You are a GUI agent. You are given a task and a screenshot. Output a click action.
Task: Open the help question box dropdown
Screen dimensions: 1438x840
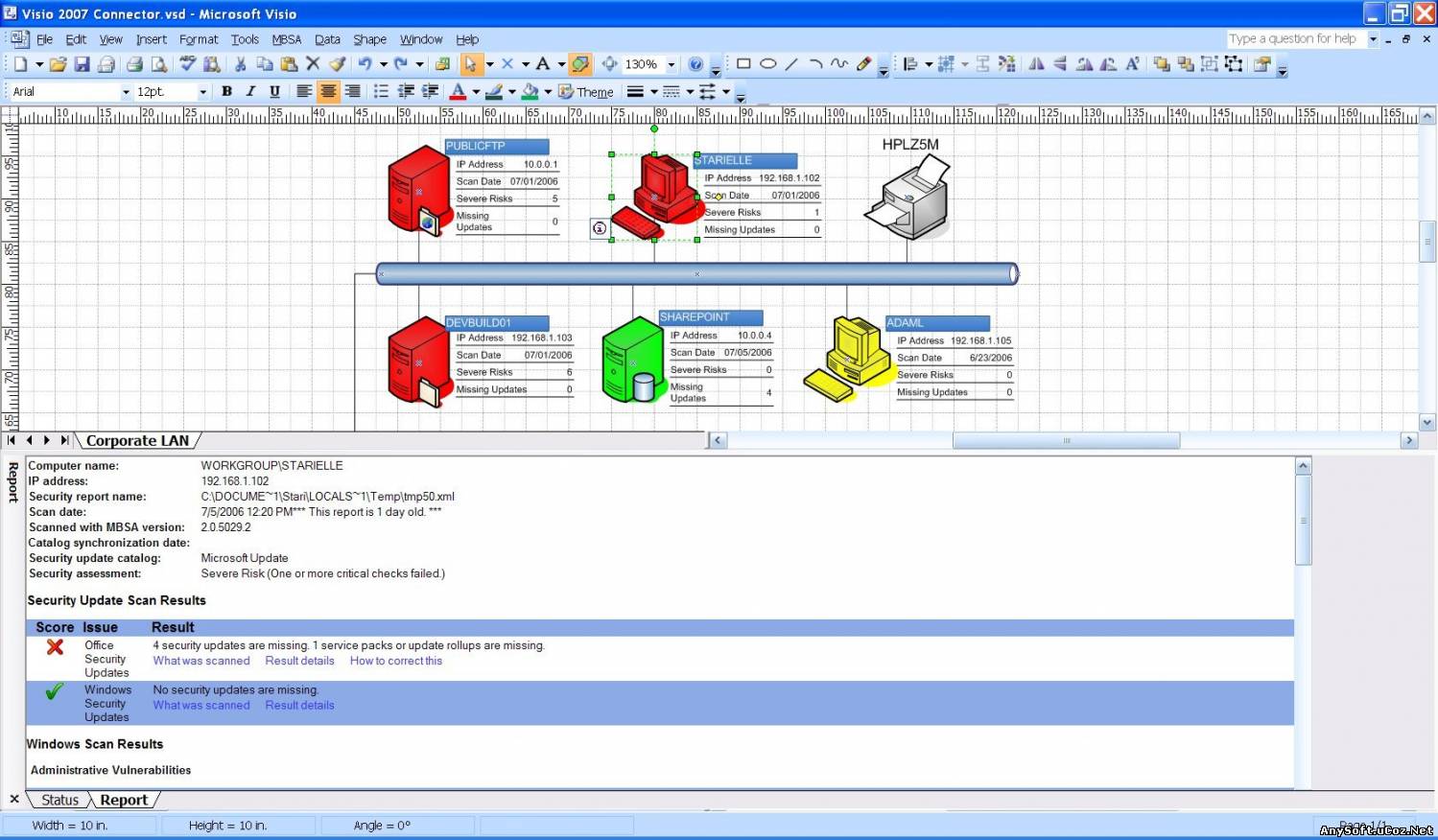tap(1373, 38)
